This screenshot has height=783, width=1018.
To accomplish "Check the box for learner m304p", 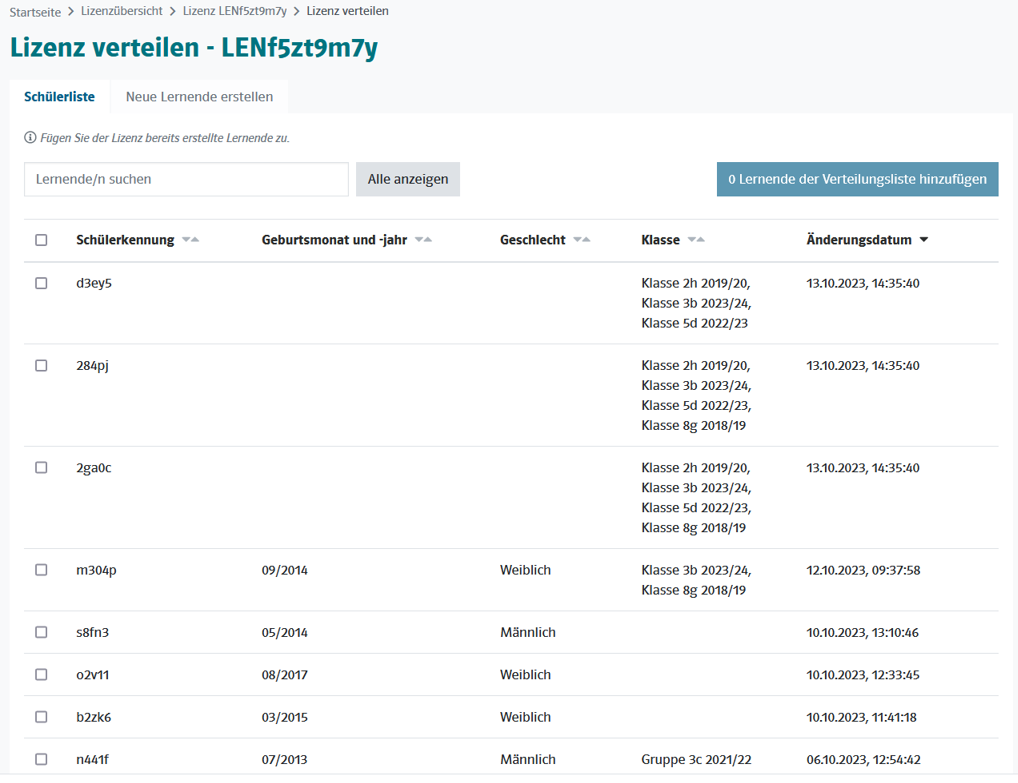I will (x=41, y=570).
